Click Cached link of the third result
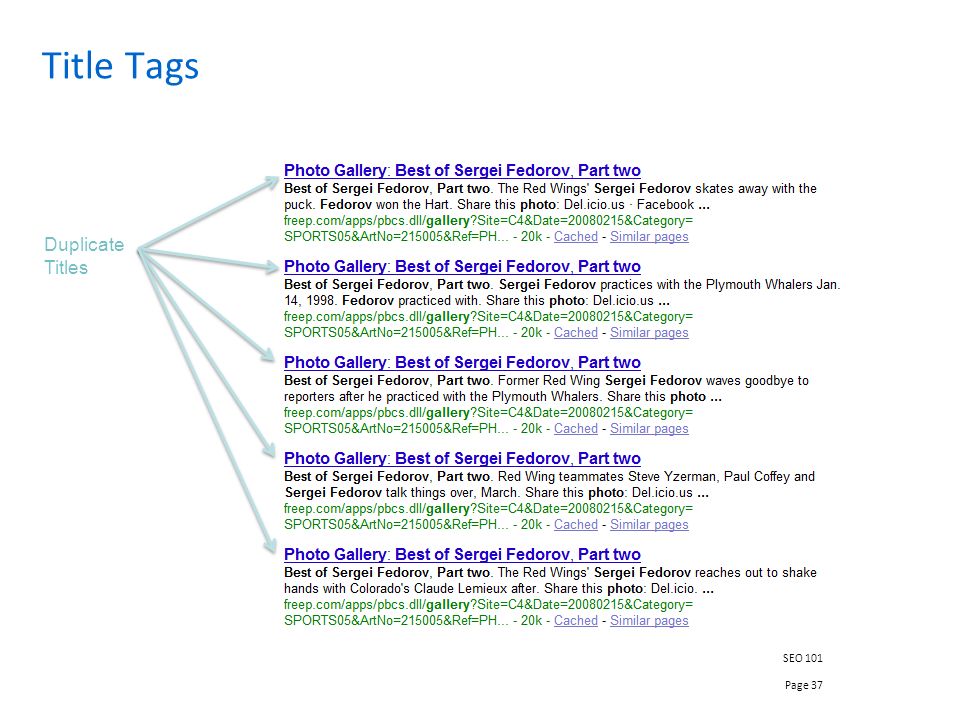960x720 pixels. tap(576, 429)
